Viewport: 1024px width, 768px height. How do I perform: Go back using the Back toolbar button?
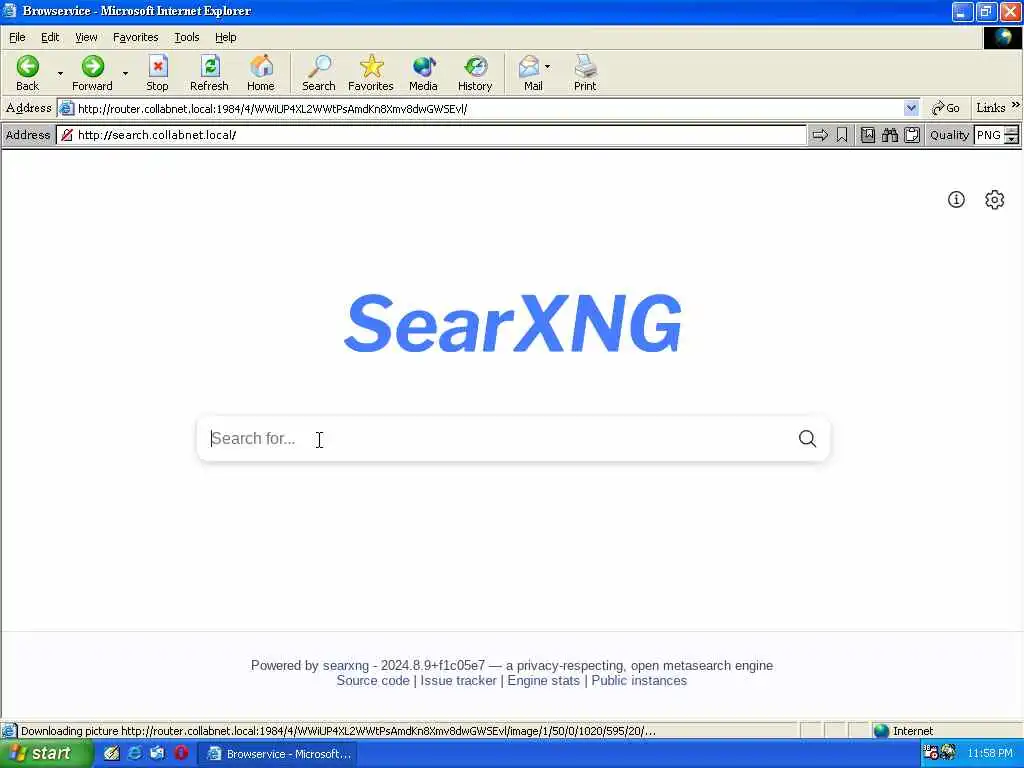(x=27, y=72)
